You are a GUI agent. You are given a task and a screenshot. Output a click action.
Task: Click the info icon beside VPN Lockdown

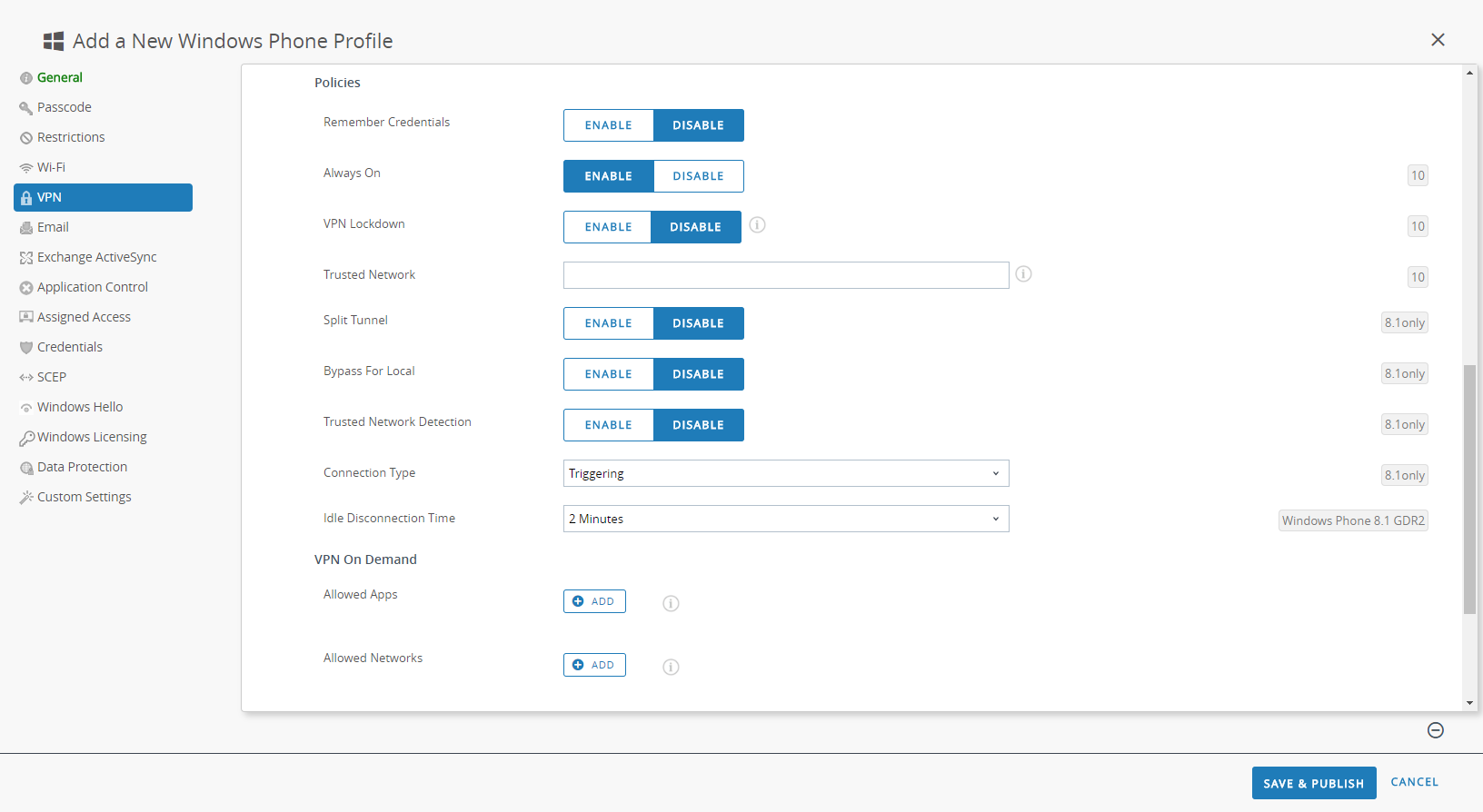(757, 225)
